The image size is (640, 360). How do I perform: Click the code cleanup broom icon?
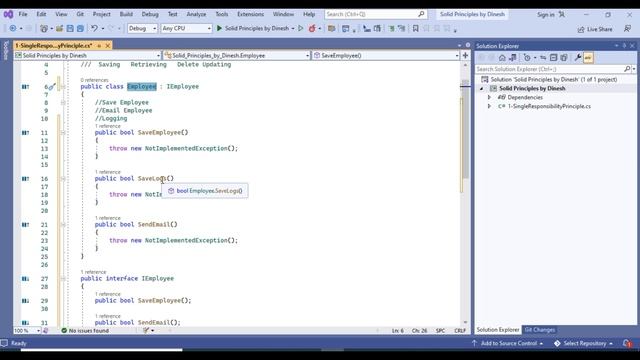(x=146, y=330)
